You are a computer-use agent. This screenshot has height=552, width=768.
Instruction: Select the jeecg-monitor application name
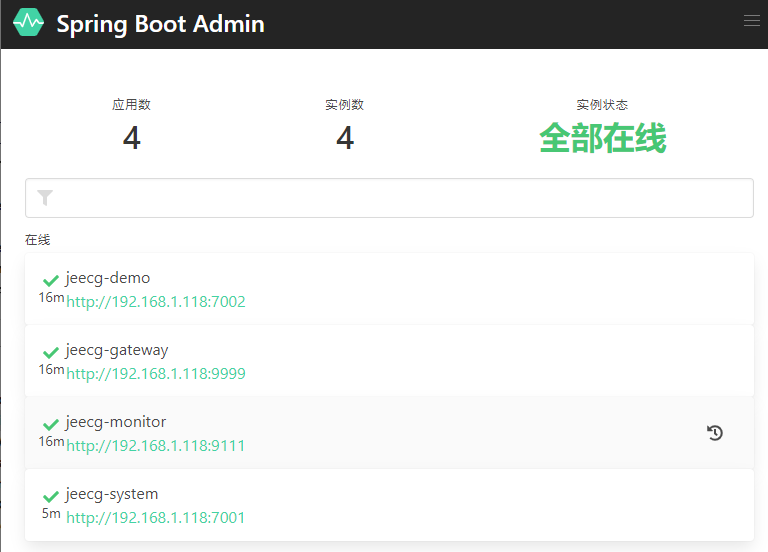click(116, 422)
